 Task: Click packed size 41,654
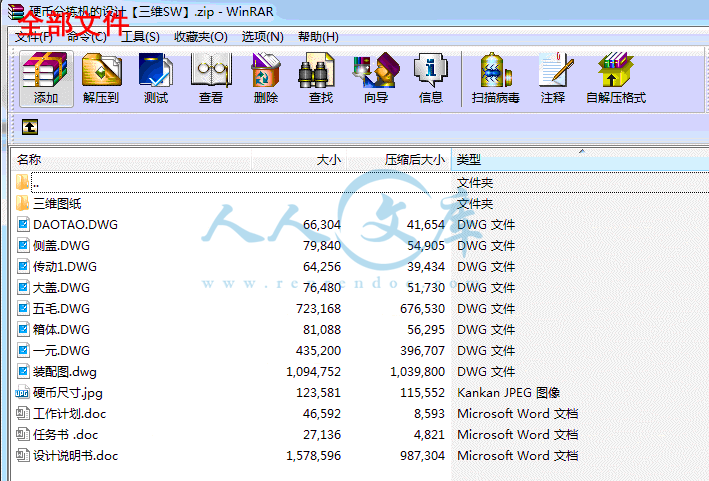pyautogui.click(x=425, y=224)
